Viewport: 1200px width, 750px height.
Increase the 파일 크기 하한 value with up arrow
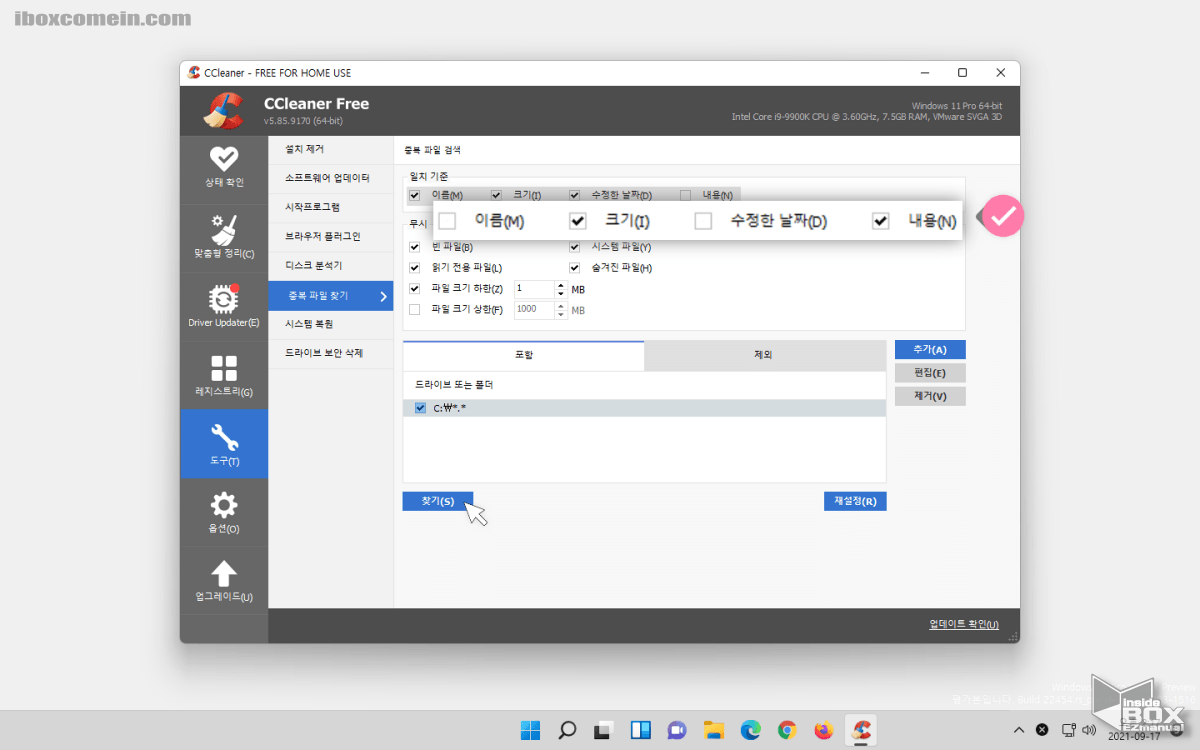(x=559, y=283)
